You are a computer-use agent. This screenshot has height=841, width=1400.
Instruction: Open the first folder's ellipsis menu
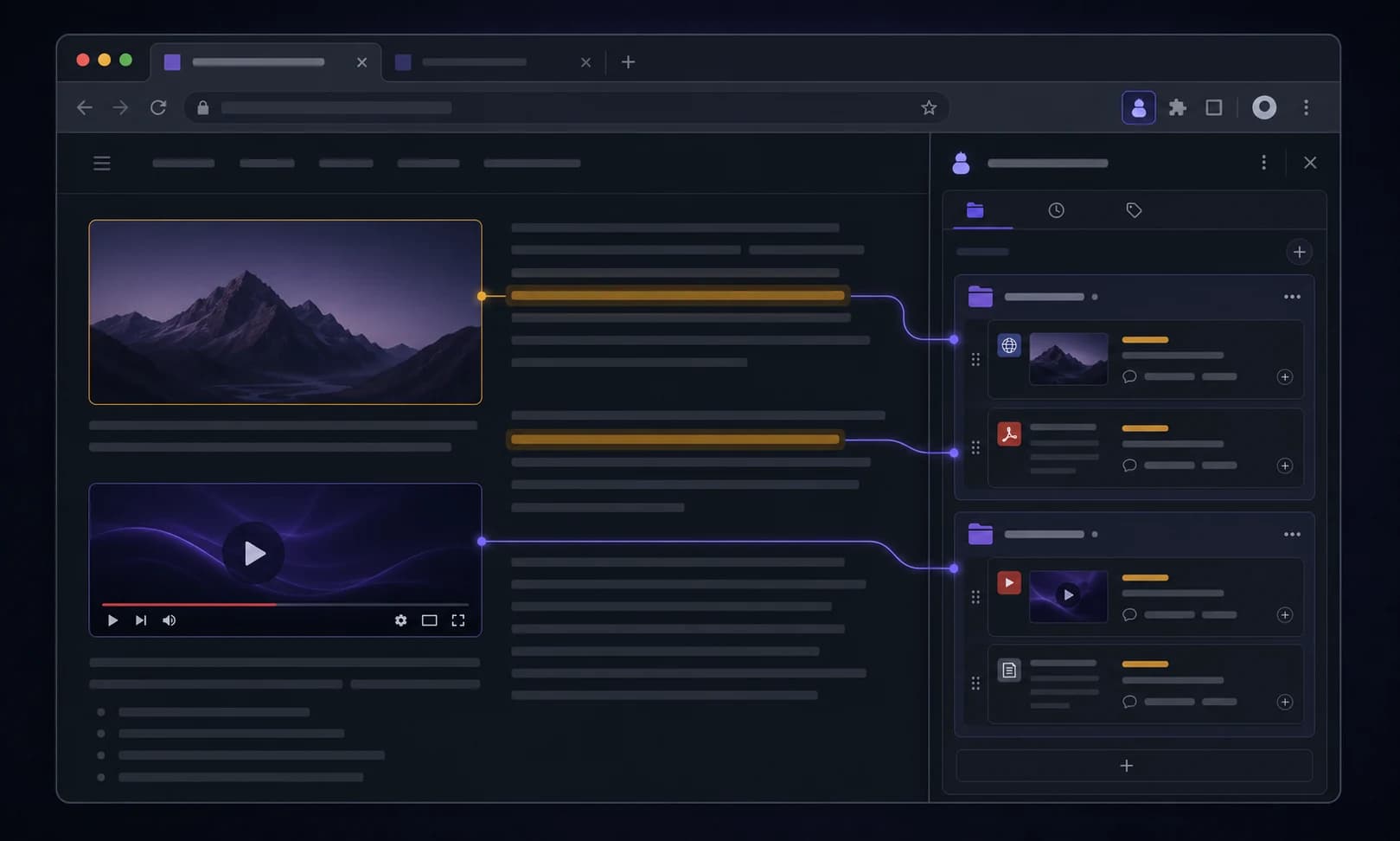(x=1292, y=297)
